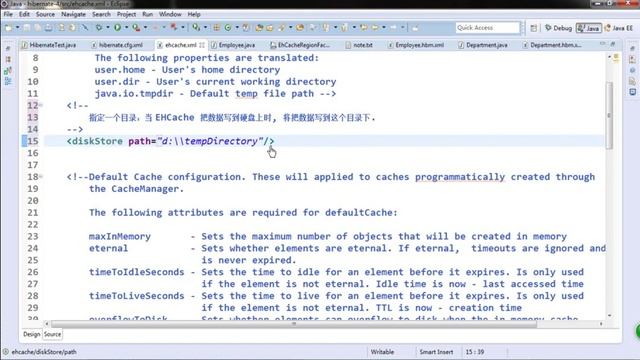The width and height of the screenshot is (640, 360).
Task: Open the External Tools dropdown arrow
Action: point(182,28)
